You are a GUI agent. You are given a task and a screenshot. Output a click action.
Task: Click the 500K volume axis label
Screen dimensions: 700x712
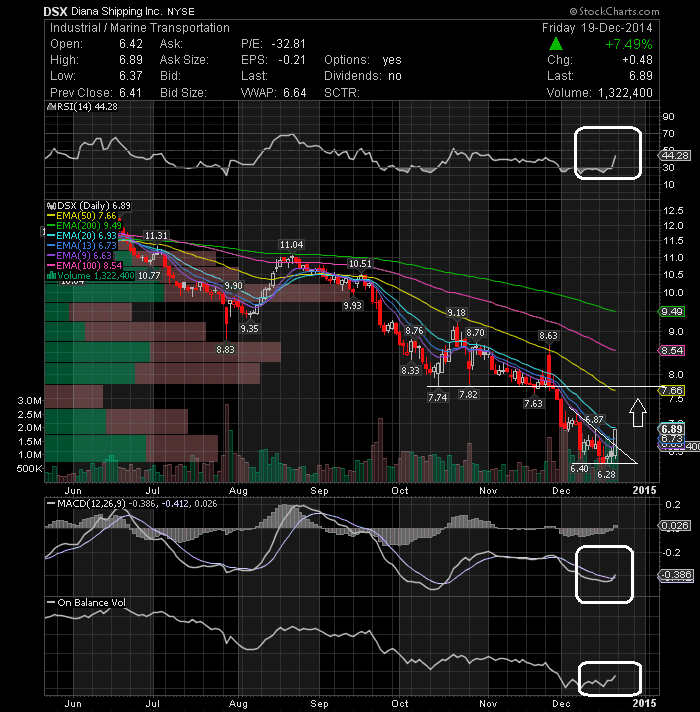pyautogui.click(x=29, y=468)
